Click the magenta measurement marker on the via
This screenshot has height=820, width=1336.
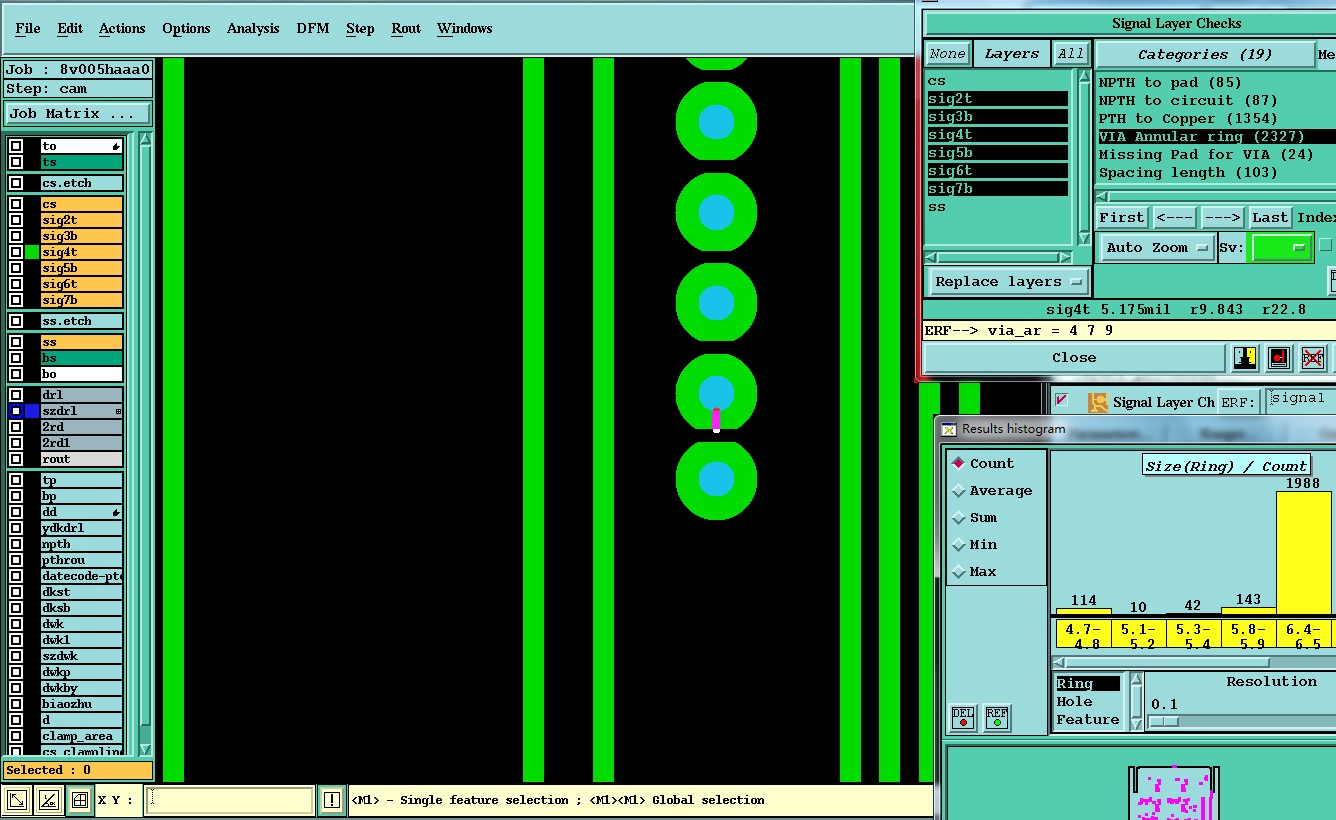(716, 420)
